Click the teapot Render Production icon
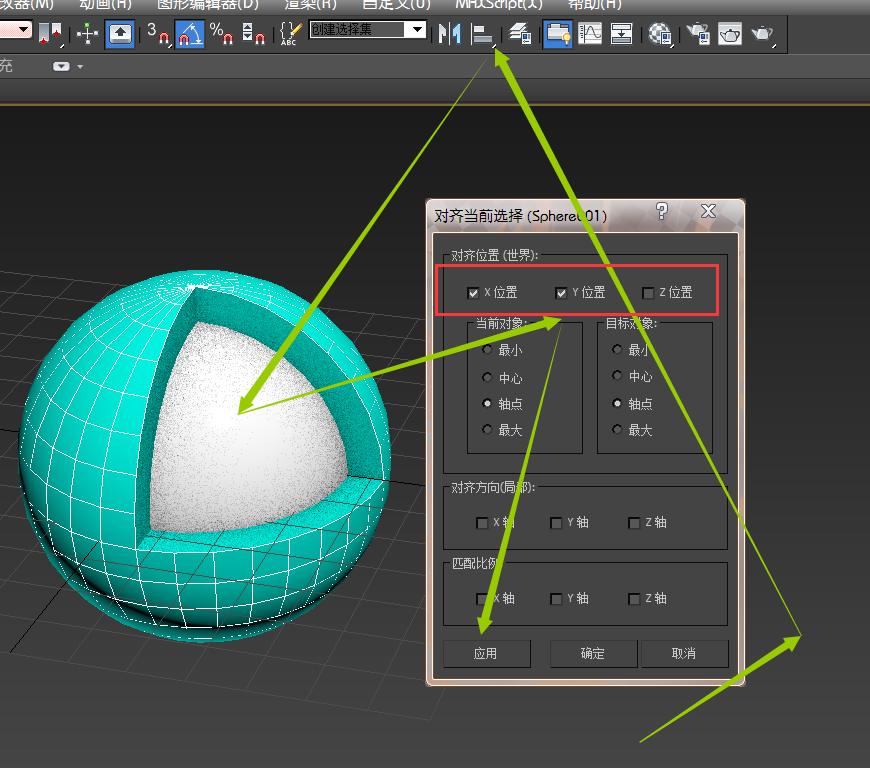Screen dimensions: 870x768 point(763,34)
